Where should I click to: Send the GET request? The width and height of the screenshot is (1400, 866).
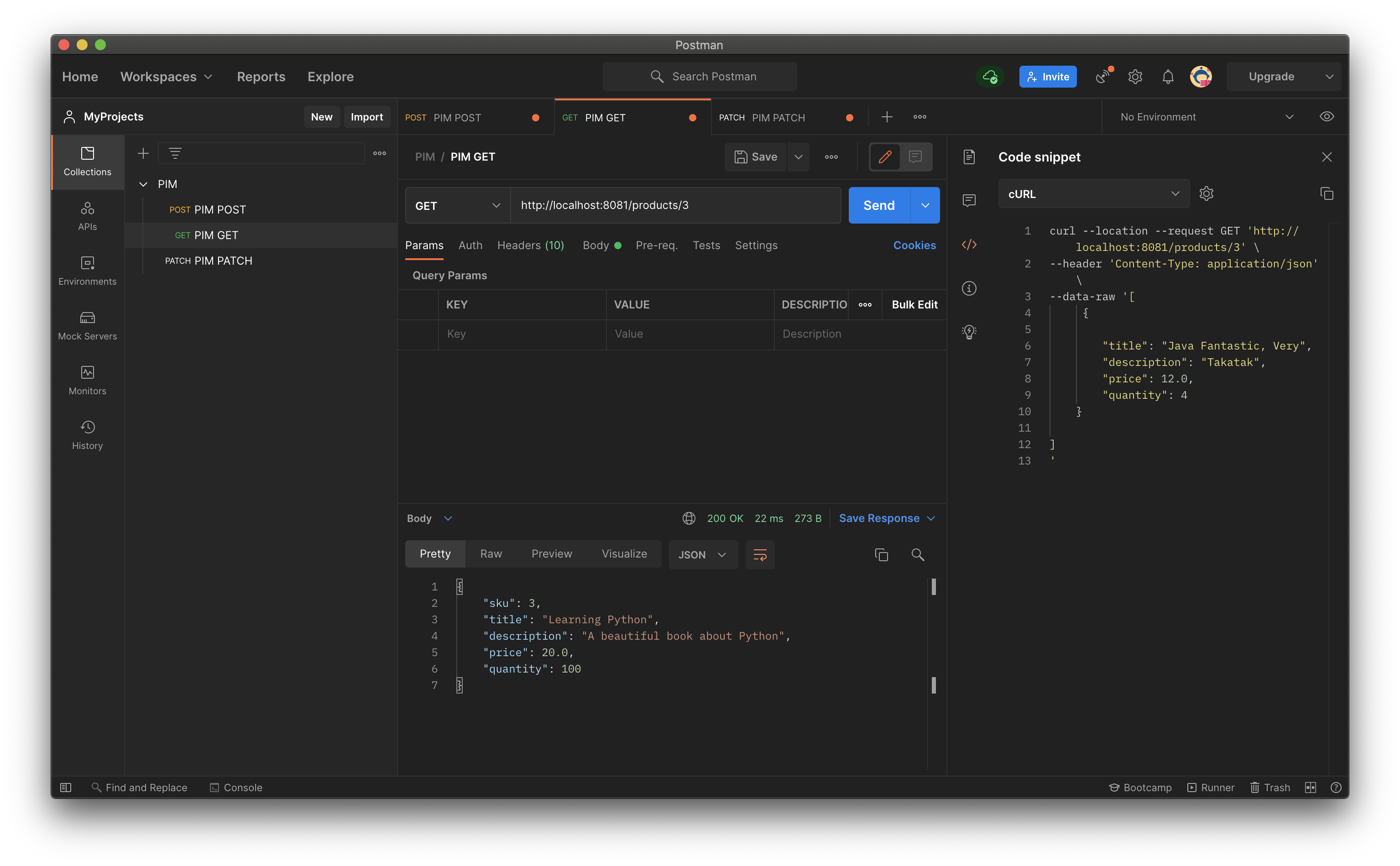[x=879, y=206]
